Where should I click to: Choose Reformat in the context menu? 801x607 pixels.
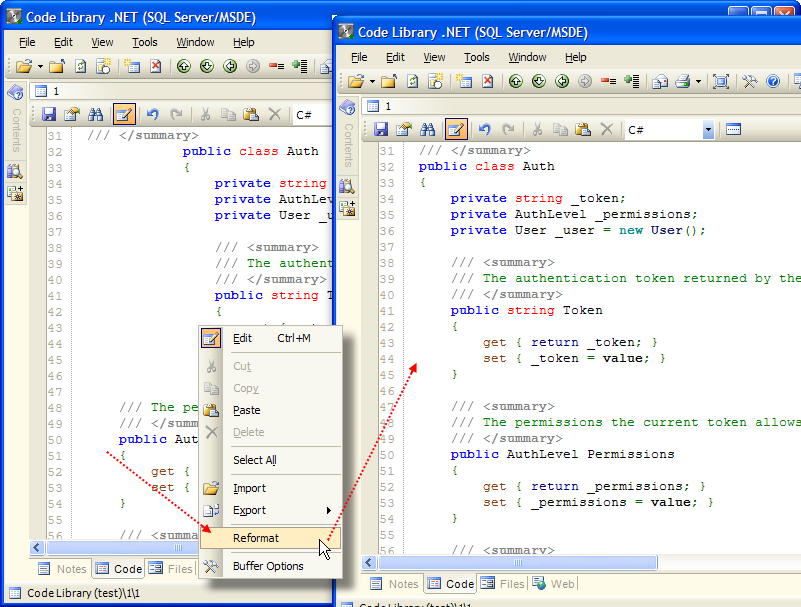tap(270, 538)
